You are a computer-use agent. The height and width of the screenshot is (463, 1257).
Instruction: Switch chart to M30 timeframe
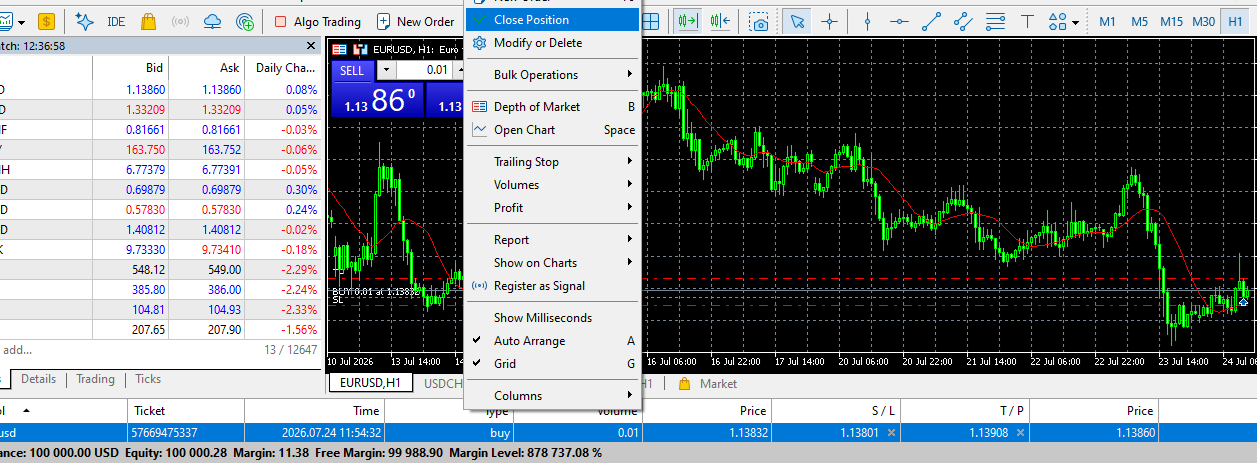(1204, 21)
